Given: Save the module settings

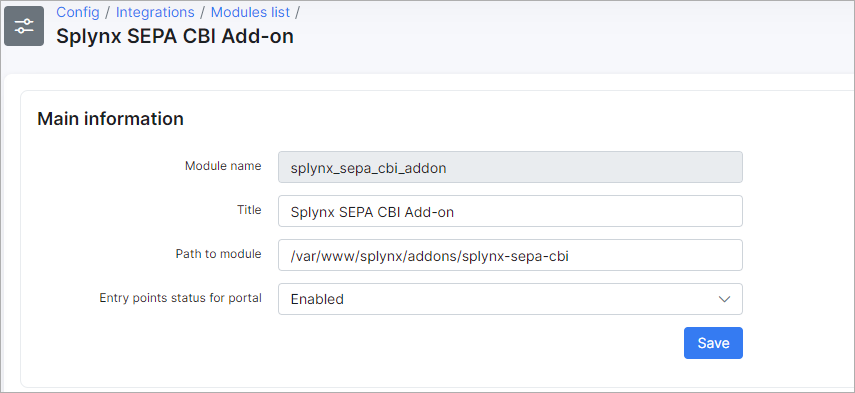Looking at the screenshot, I should click(713, 343).
